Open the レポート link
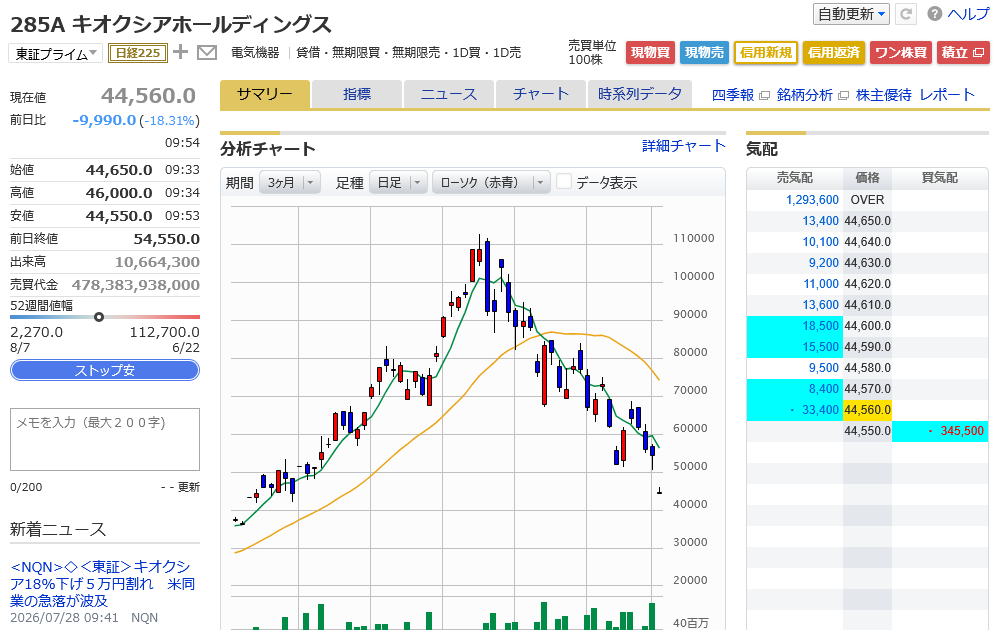1000x630 pixels. [947, 95]
